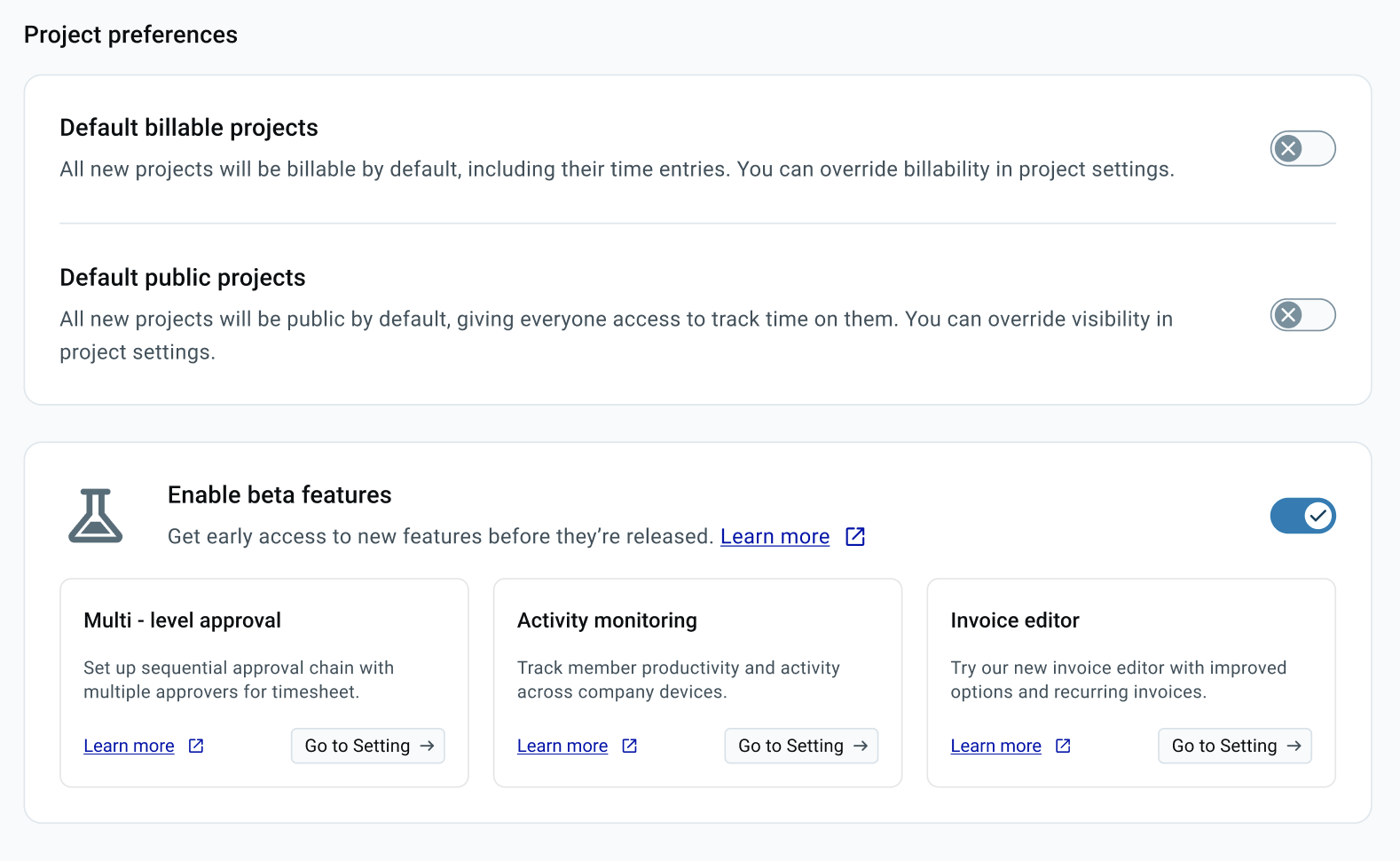Click external link icon beside beta features Learn more
This screenshot has height=861, width=1400.
tap(855, 536)
